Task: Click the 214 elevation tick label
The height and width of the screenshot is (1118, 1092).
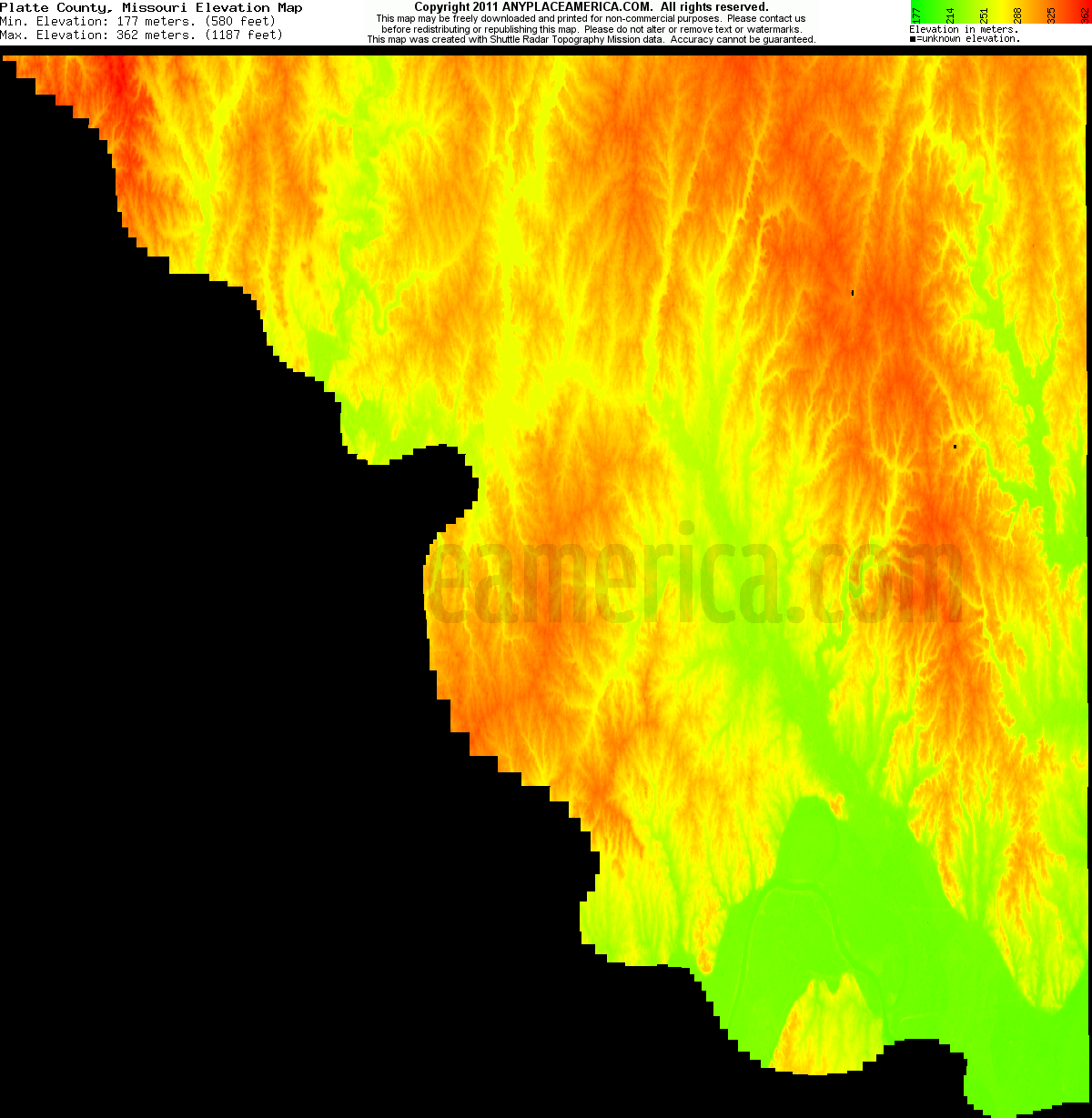Action: coord(949,14)
